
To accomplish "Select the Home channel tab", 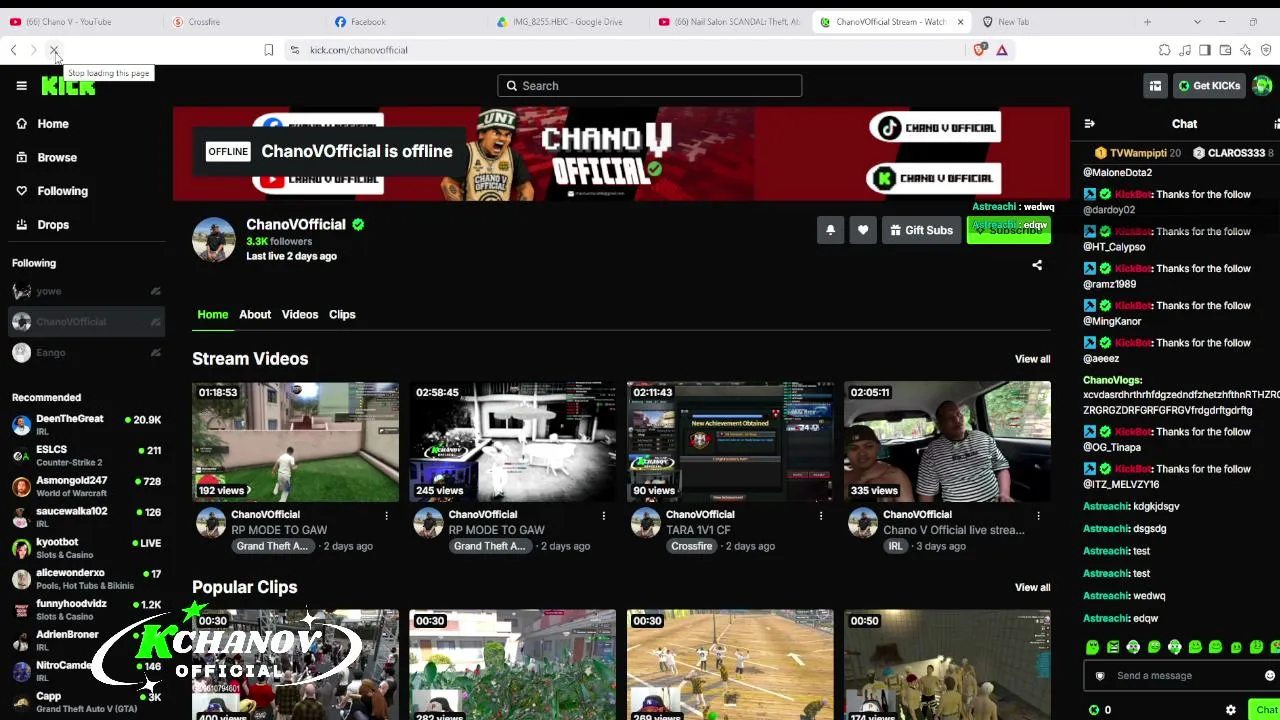I will pos(212,315).
